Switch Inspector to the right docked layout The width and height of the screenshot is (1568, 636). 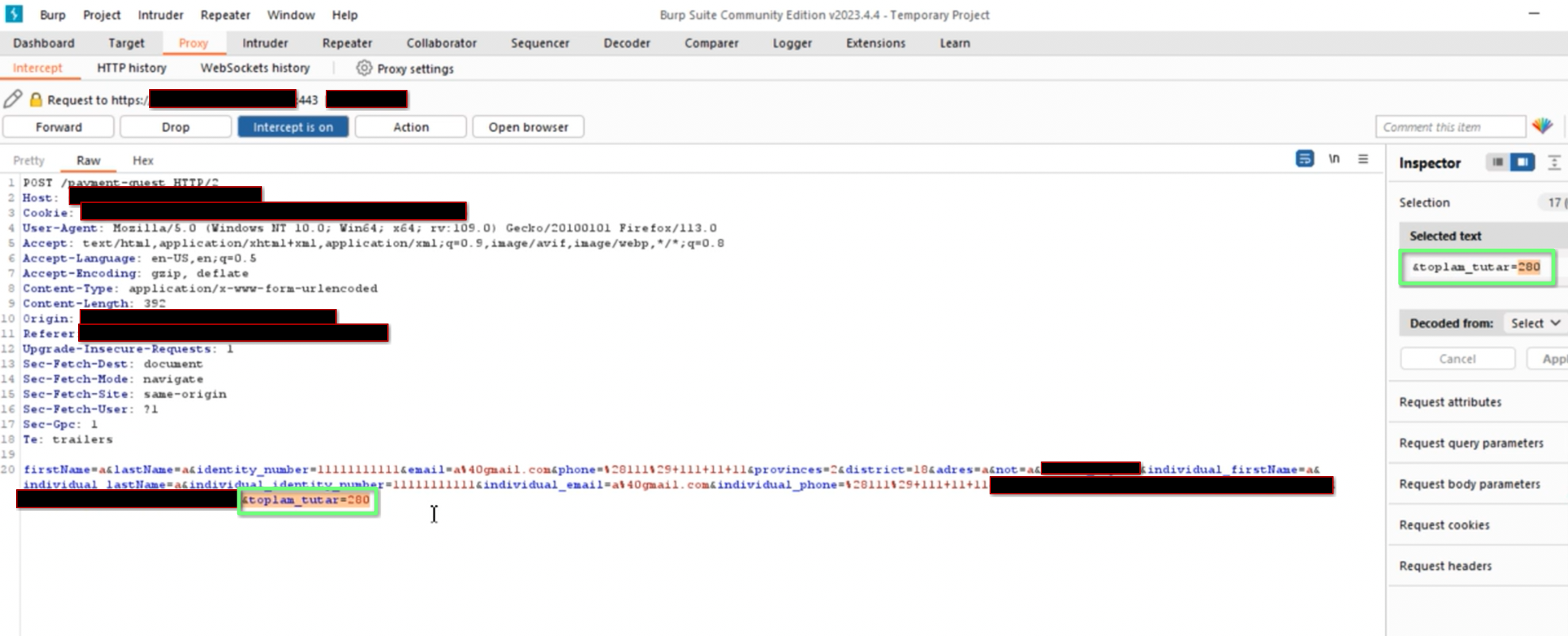pyautogui.click(x=1522, y=162)
